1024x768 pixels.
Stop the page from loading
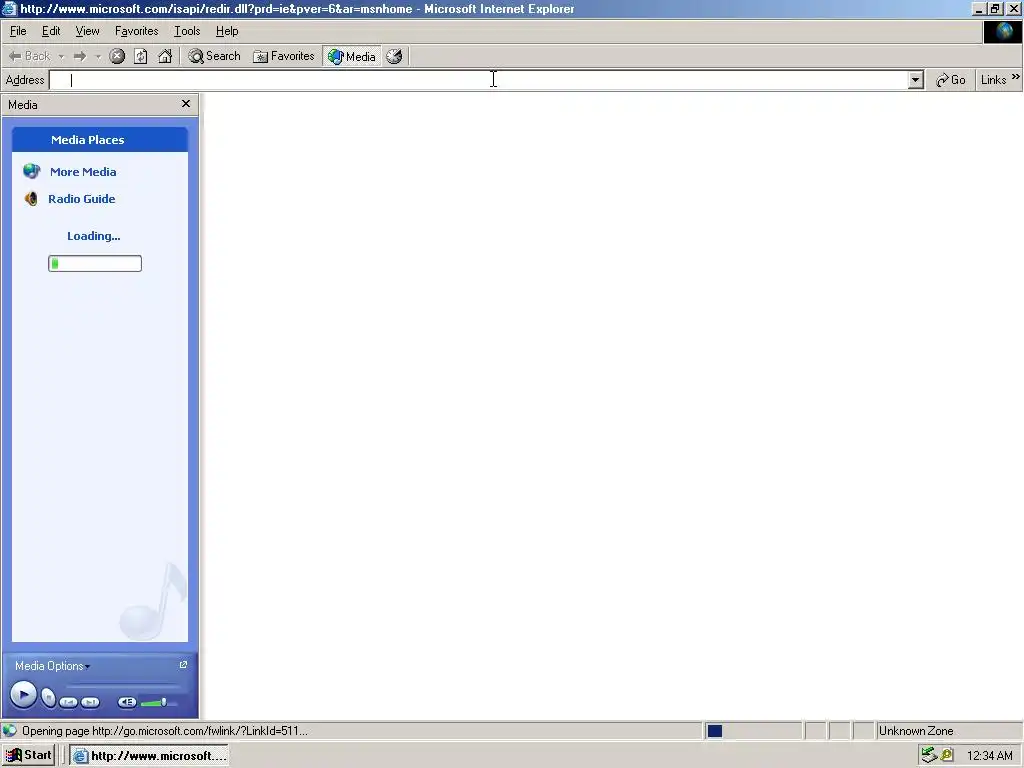(x=117, y=56)
